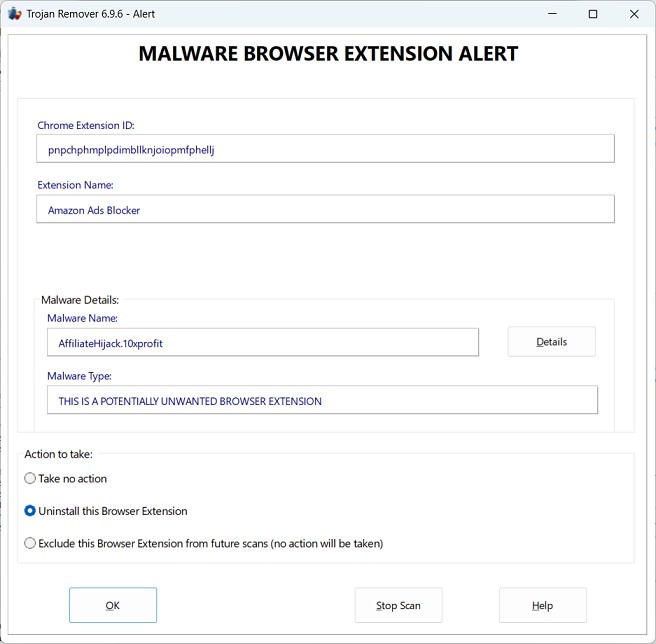Click in the Chrome Extension ID field
Screen dimensions: 656x644
(x=325, y=149)
